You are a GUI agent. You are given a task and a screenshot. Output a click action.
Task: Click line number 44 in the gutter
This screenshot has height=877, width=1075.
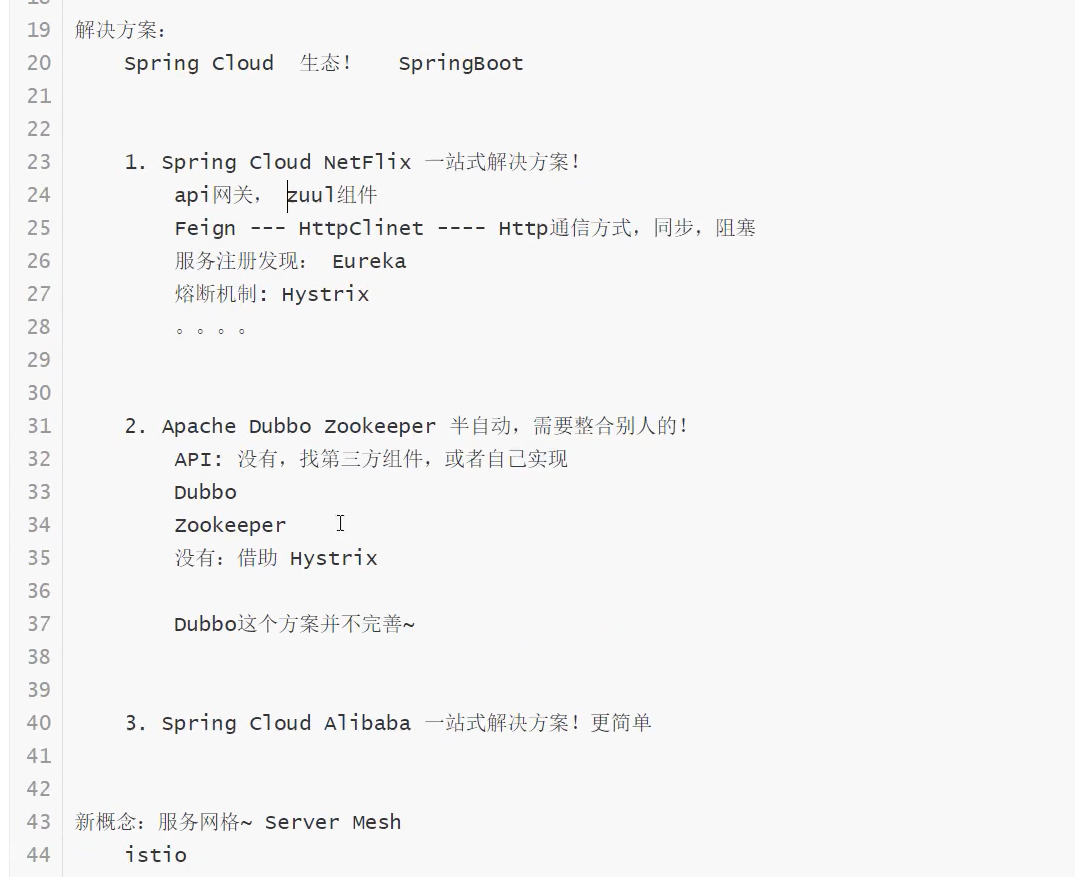[38, 855]
